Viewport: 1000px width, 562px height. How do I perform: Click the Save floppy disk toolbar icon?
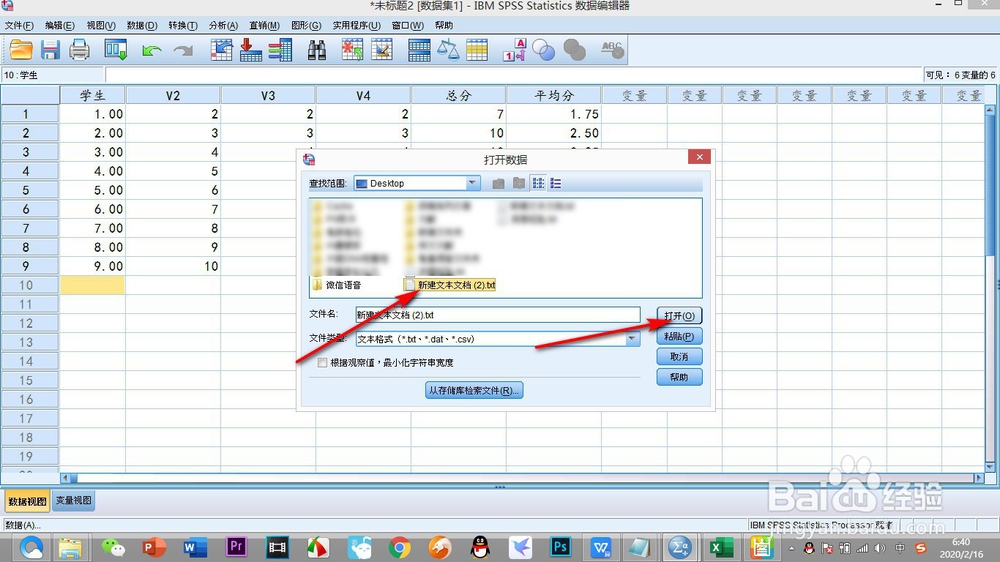pos(50,50)
